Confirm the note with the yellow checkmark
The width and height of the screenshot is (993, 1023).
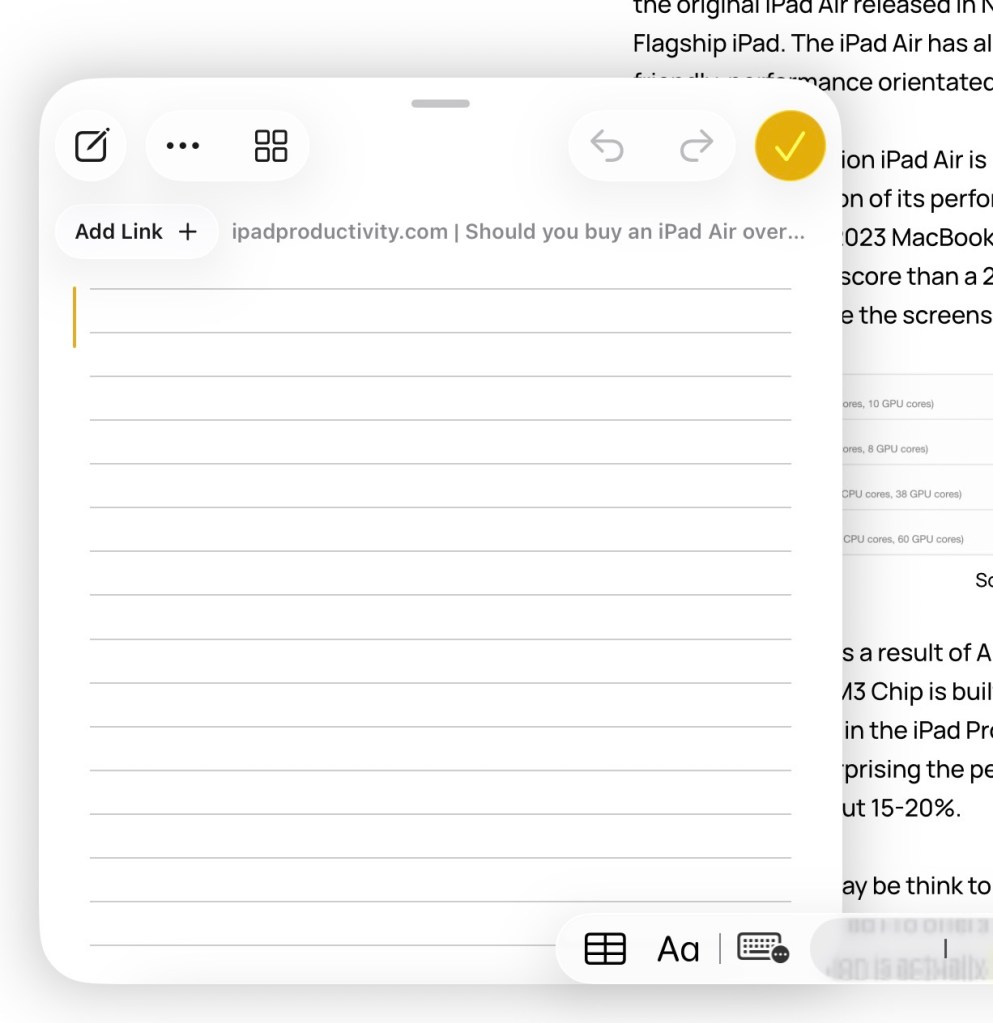(x=790, y=146)
